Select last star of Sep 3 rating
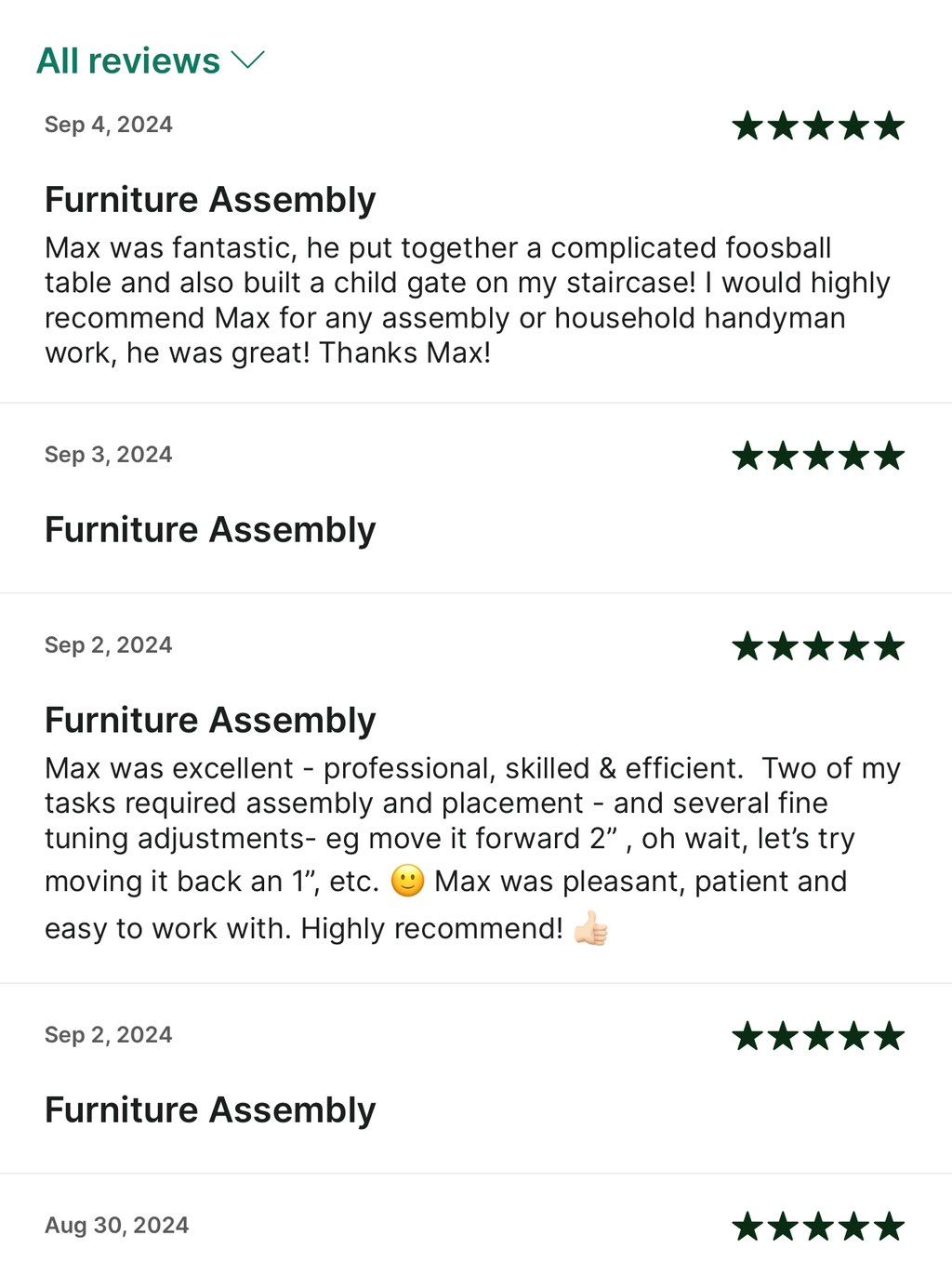Image resolution: width=952 pixels, height=1275 pixels. pyautogui.click(x=889, y=456)
